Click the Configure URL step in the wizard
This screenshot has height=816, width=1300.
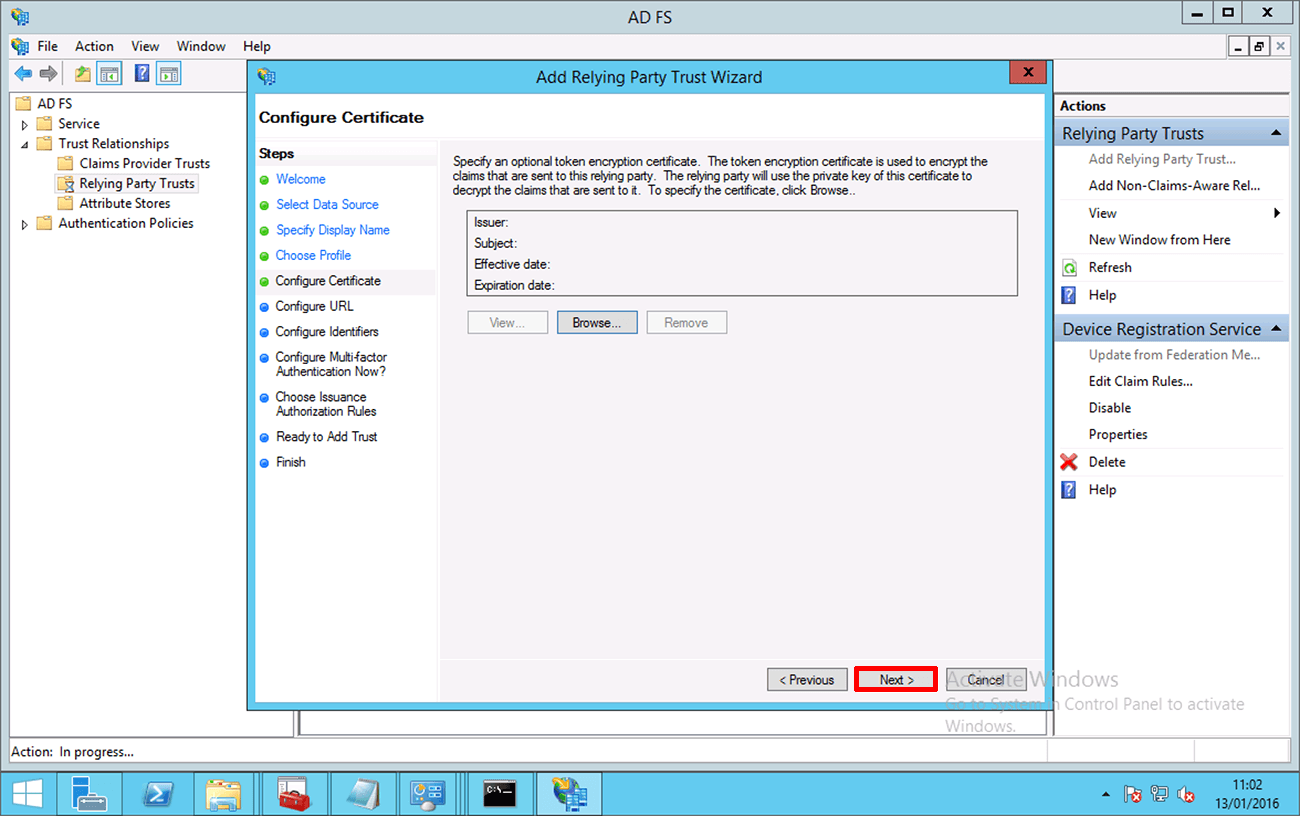(314, 307)
